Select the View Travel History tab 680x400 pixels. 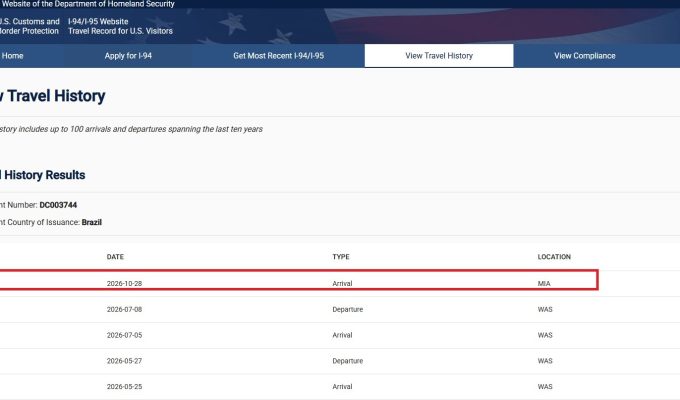(439, 56)
